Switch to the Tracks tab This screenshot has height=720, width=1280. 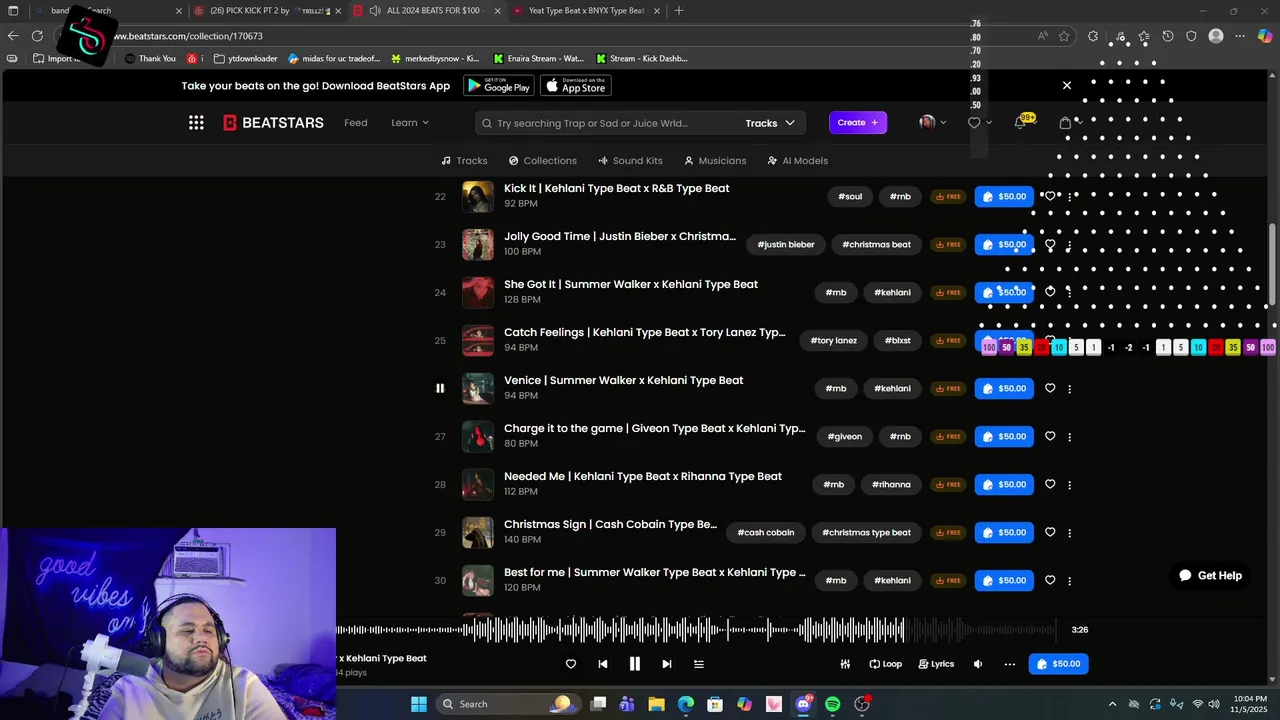click(x=464, y=161)
